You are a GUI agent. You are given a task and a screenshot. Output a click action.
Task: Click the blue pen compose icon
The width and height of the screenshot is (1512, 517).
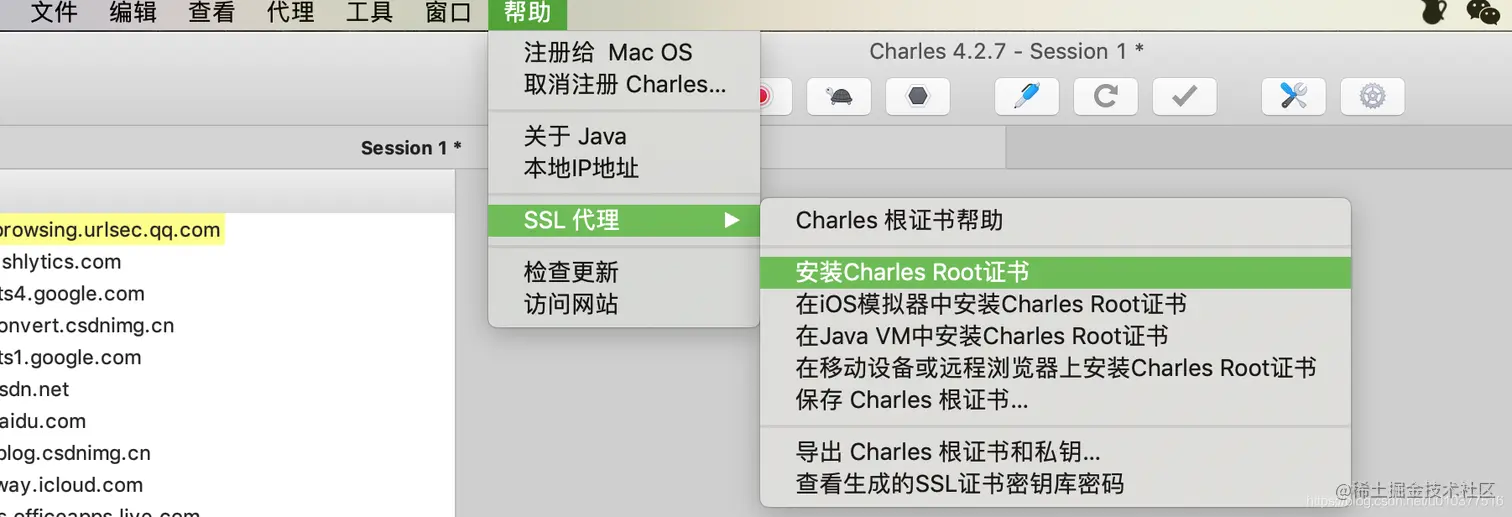point(1027,97)
